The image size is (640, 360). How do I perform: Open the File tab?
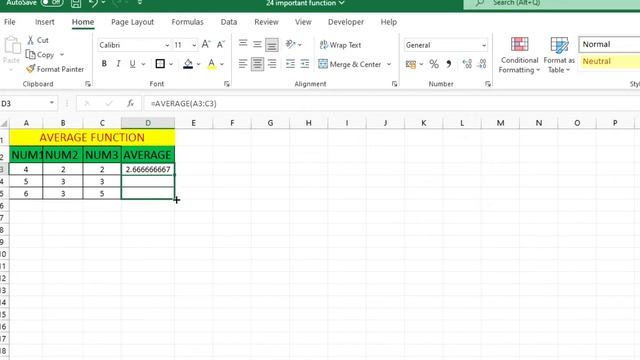pyautogui.click(x=10, y=22)
